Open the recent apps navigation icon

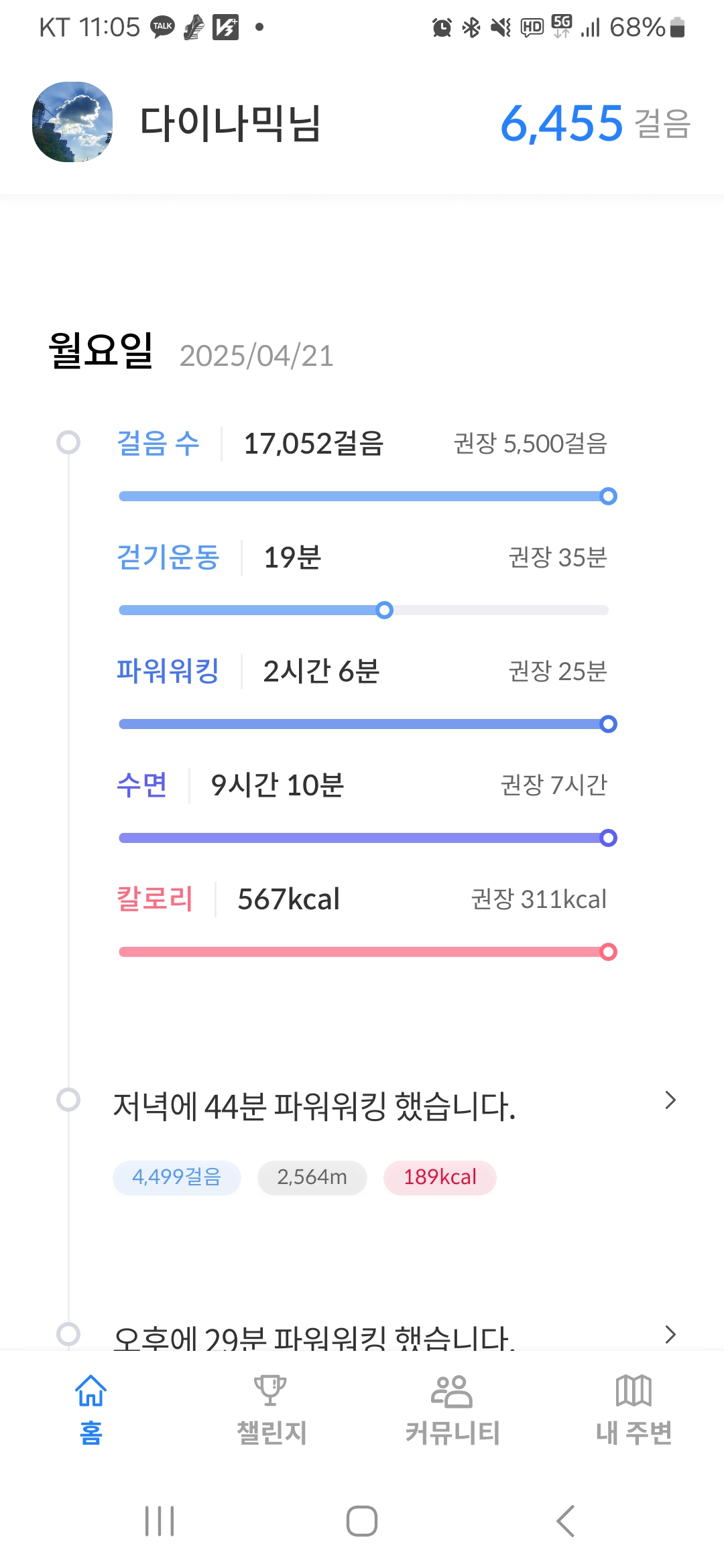tap(160, 1521)
